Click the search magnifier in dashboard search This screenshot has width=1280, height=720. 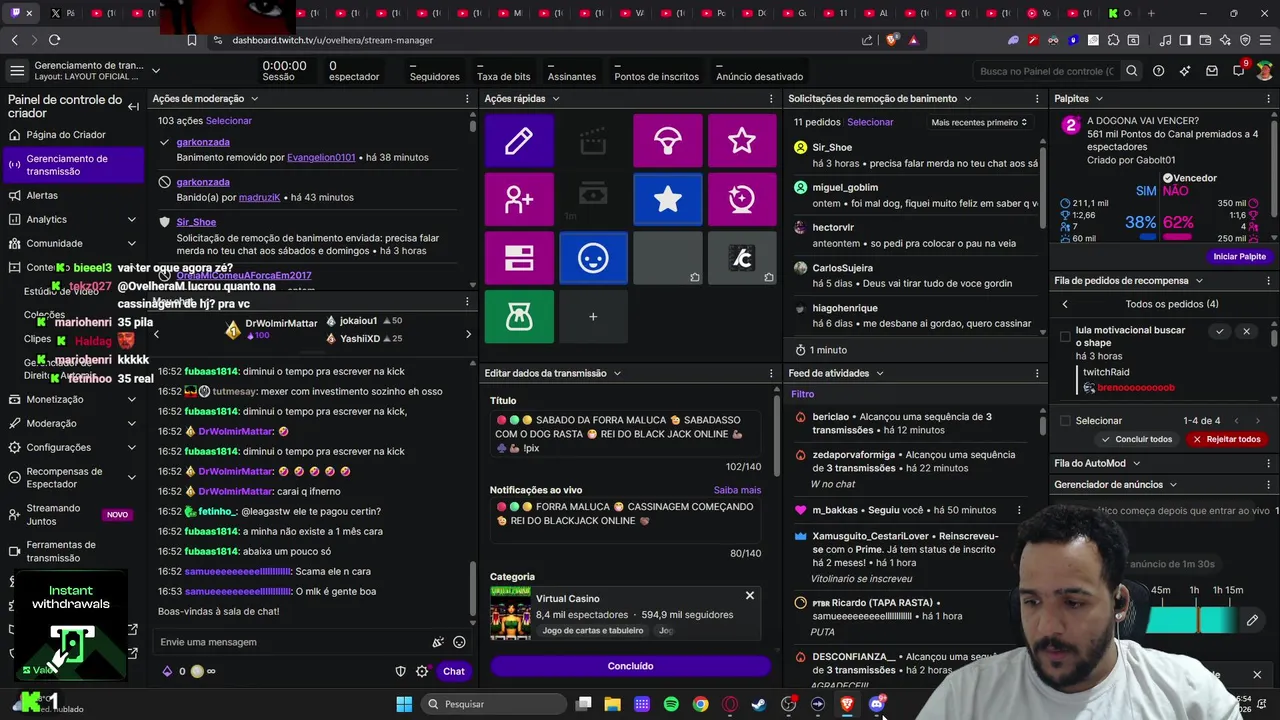tap(1131, 71)
